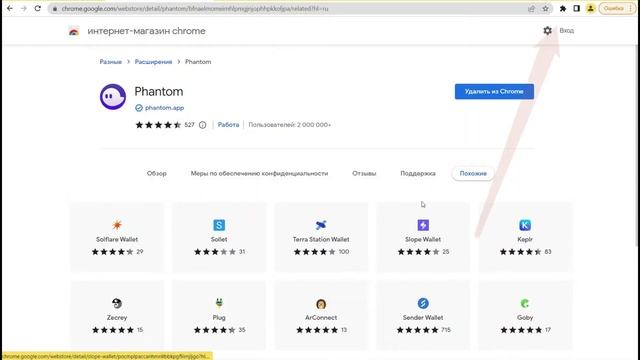Click the ArConnect title text

tap(321, 318)
